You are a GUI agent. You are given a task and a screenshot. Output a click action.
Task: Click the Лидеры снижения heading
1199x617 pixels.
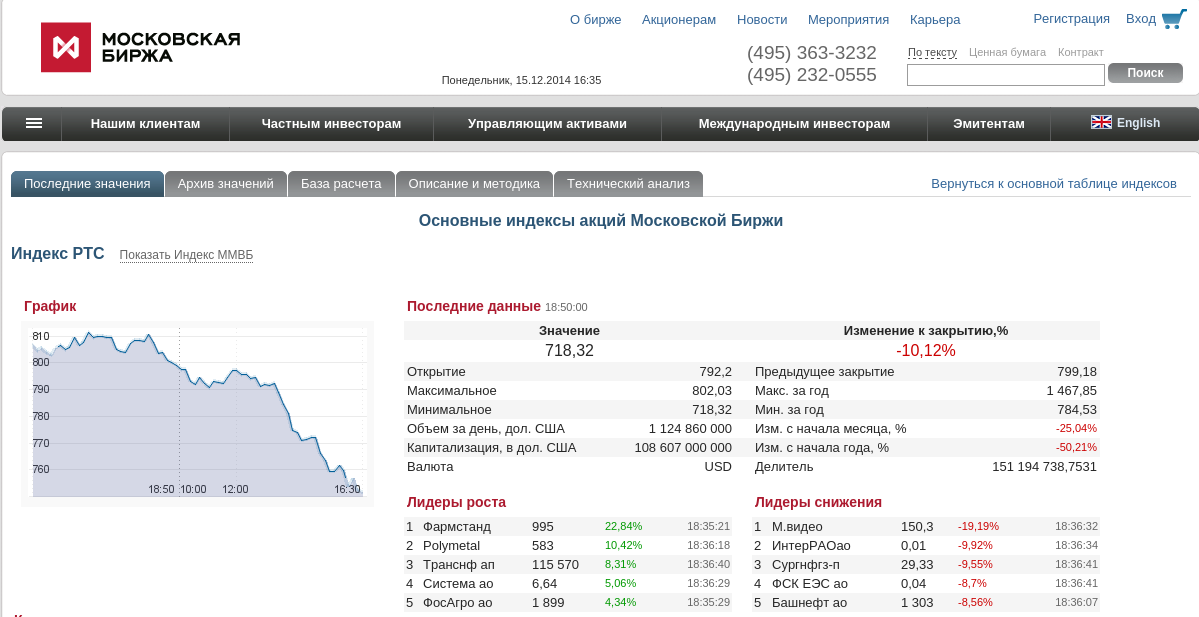pos(818,502)
